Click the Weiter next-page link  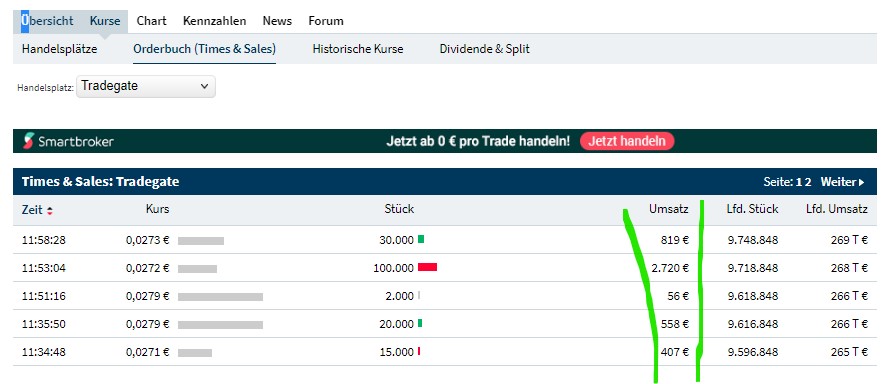(843, 182)
